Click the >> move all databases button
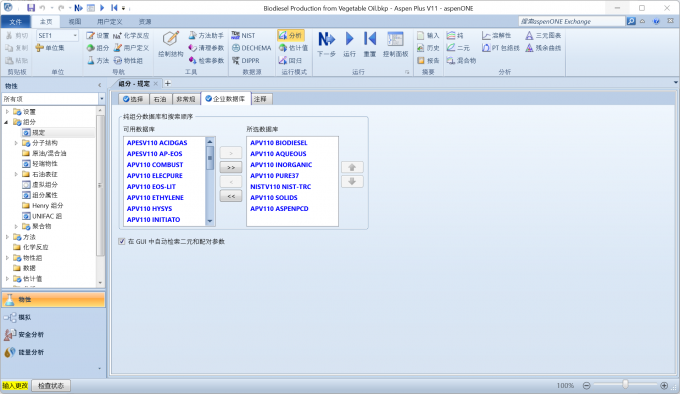Viewport: 680px width, 394px height. click(231, 167)
